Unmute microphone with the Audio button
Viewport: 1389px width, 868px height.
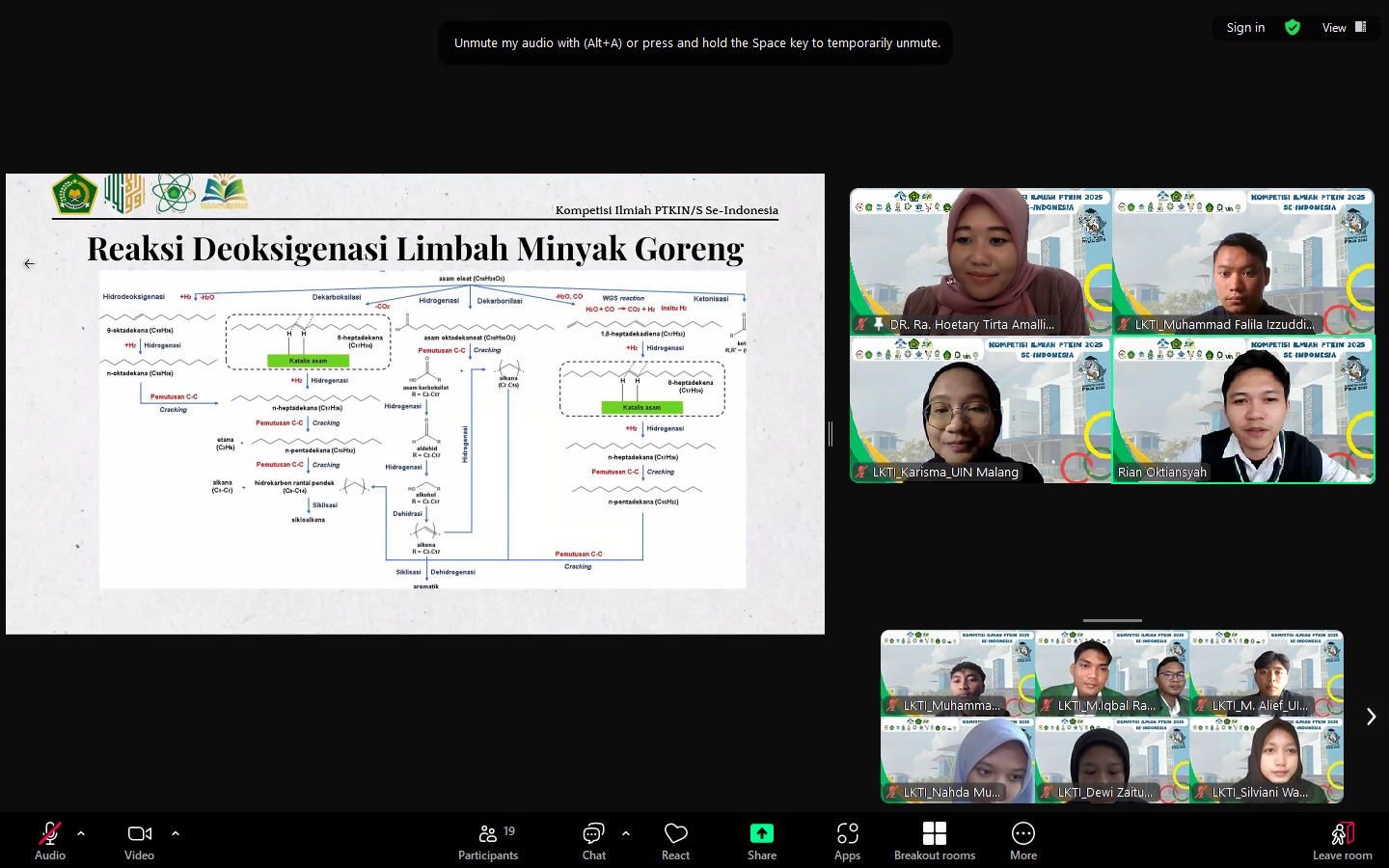(49, 840)
